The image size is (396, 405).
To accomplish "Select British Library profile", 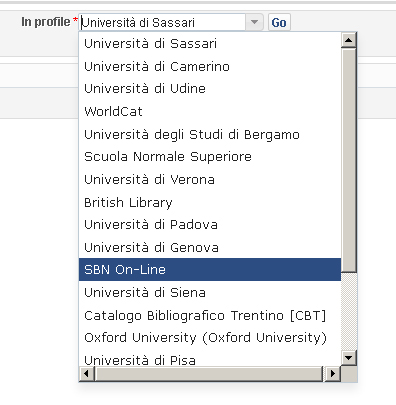I will coord(210,202).
